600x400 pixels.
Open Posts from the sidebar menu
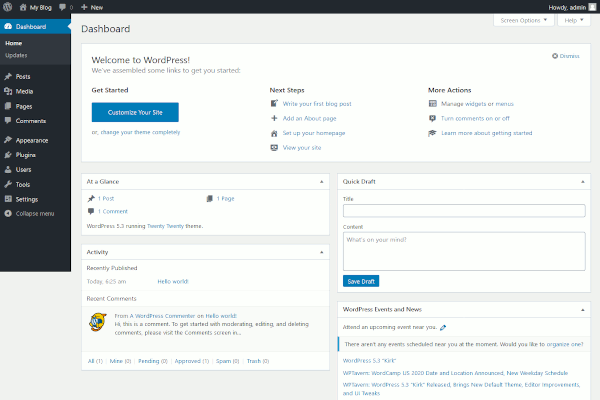23,76
